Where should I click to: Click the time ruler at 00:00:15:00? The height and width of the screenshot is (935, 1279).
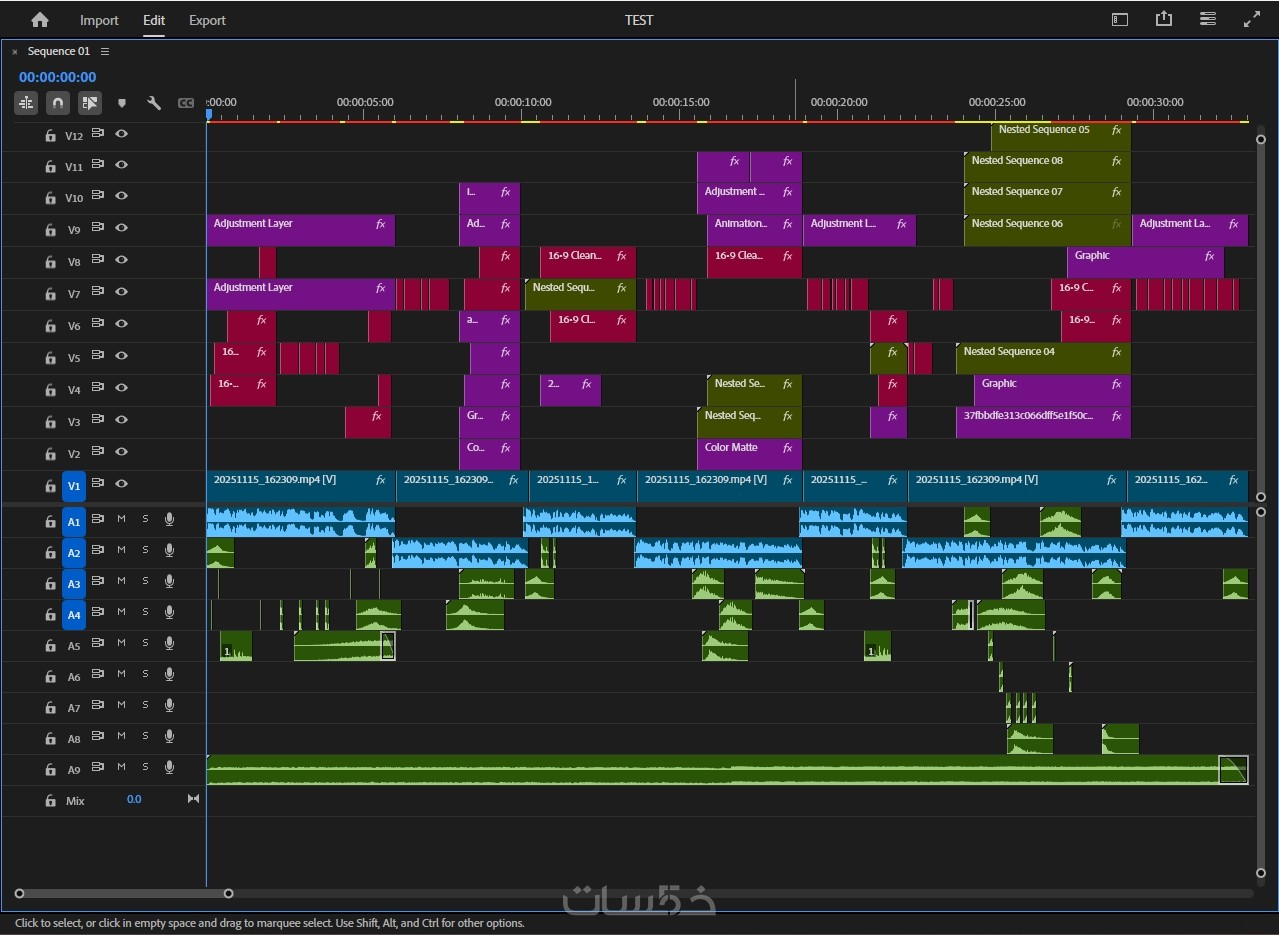[x=681, y=102]
